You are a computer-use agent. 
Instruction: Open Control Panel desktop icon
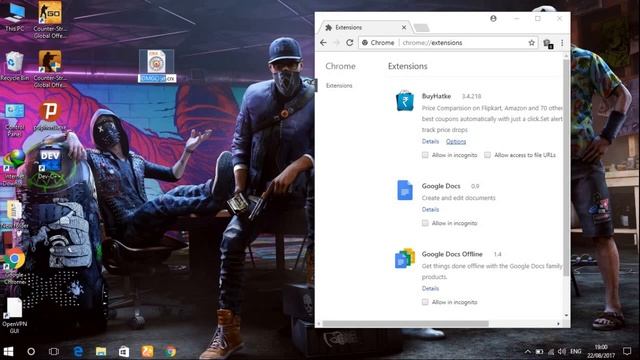pyautogui.click(x=15, y=119)
